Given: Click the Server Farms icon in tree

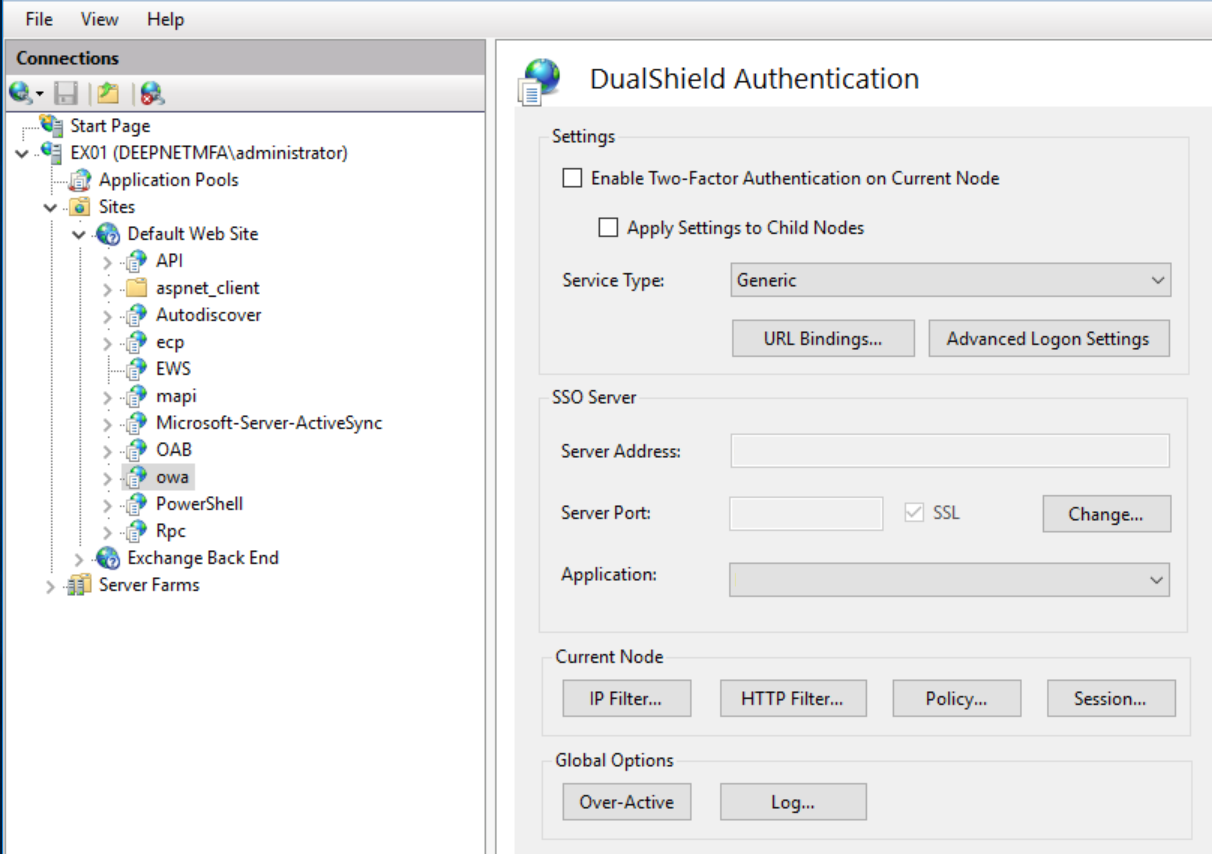Looking at the screenshot, I should (x=80, y=586).
